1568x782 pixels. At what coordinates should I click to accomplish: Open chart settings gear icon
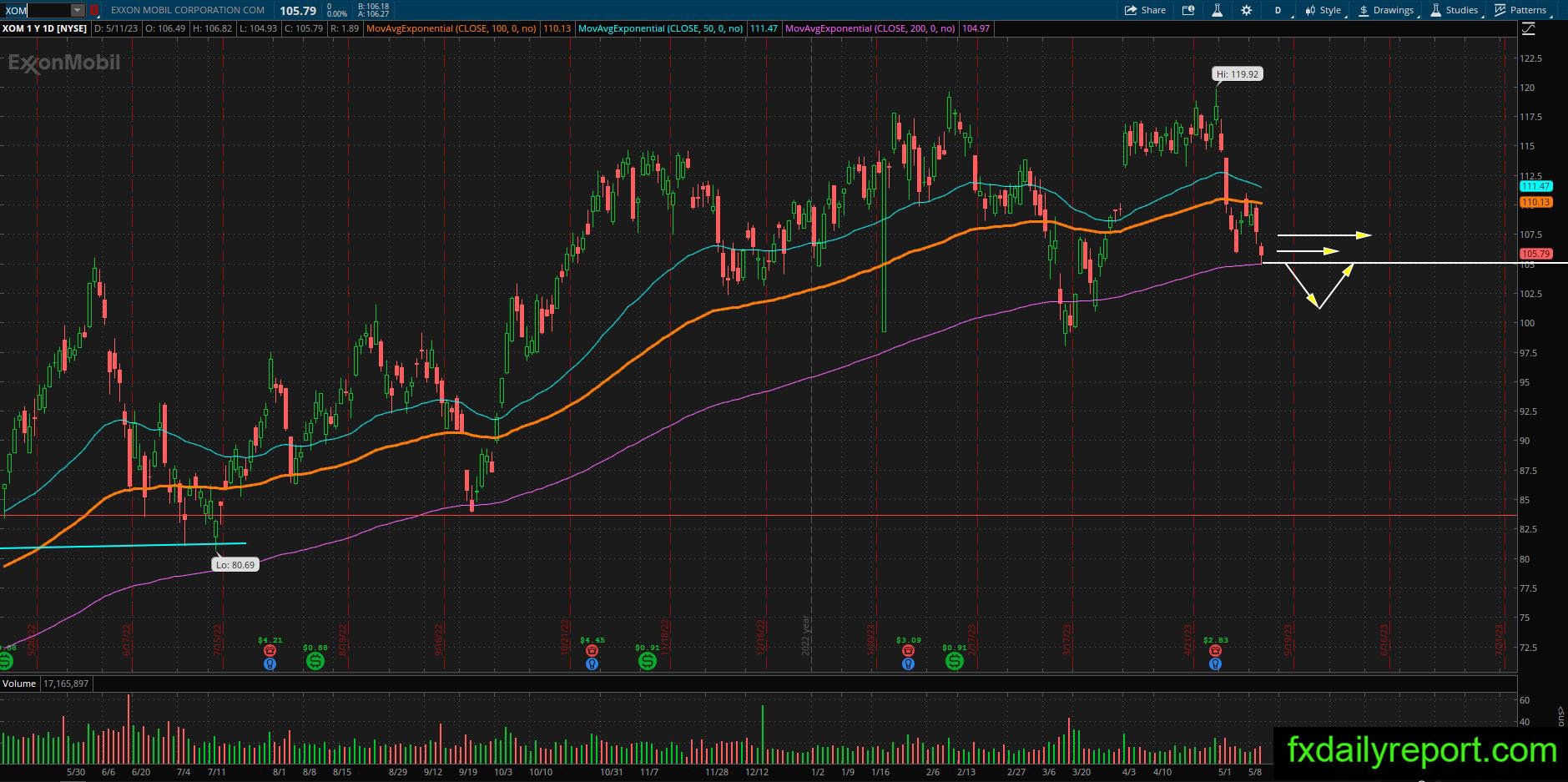pyautogui.click(x=1246, y=10)
